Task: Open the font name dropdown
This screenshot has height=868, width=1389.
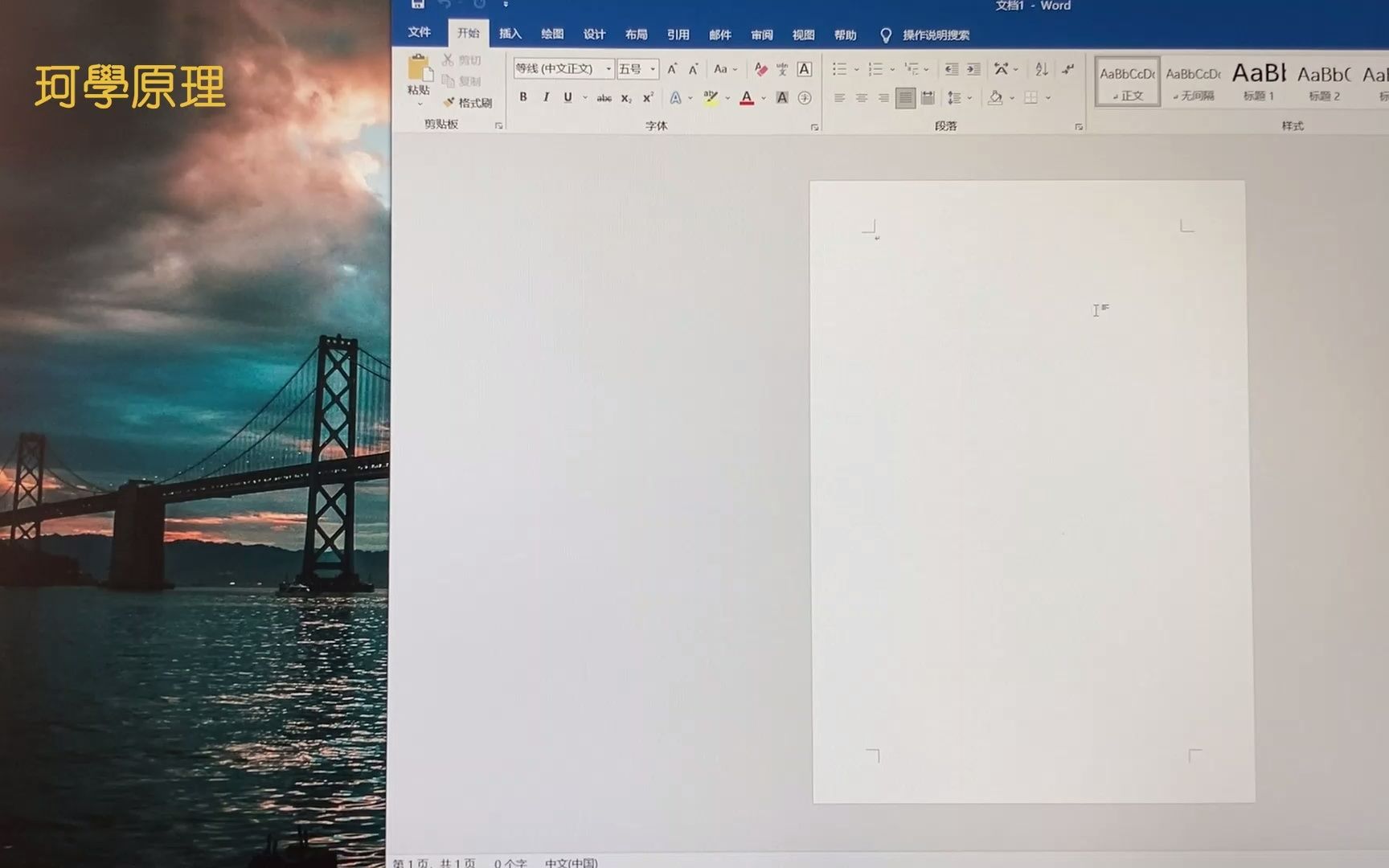Action: (608, 69)
